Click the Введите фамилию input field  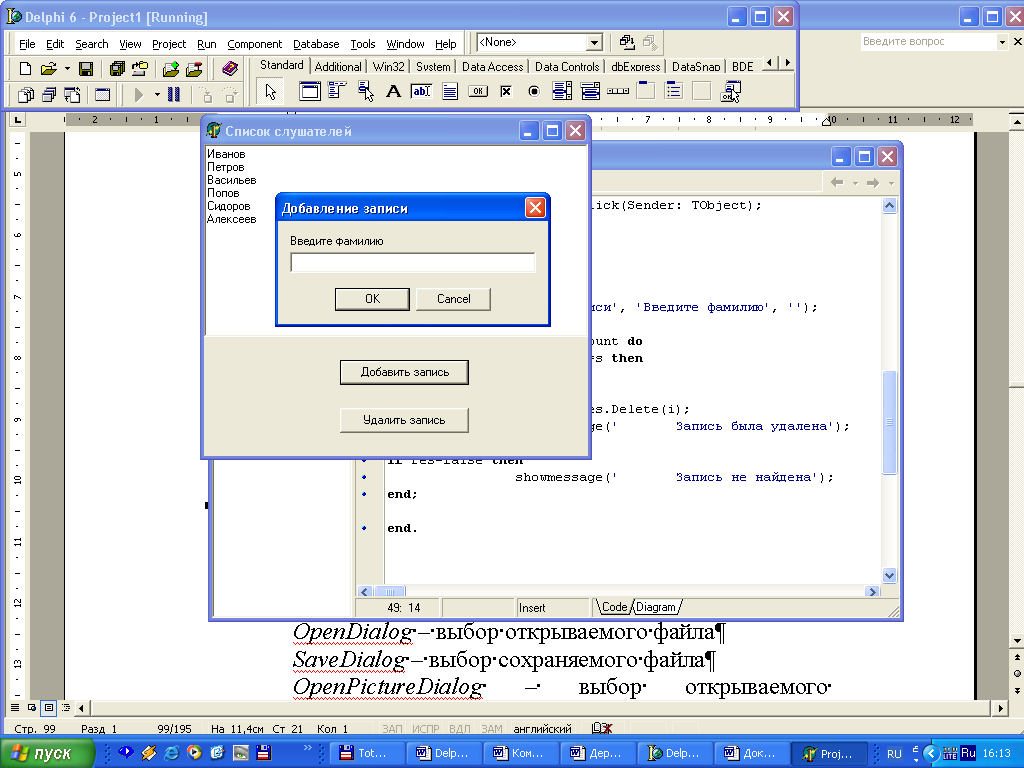pyautogui.click(x=413, y=263)
